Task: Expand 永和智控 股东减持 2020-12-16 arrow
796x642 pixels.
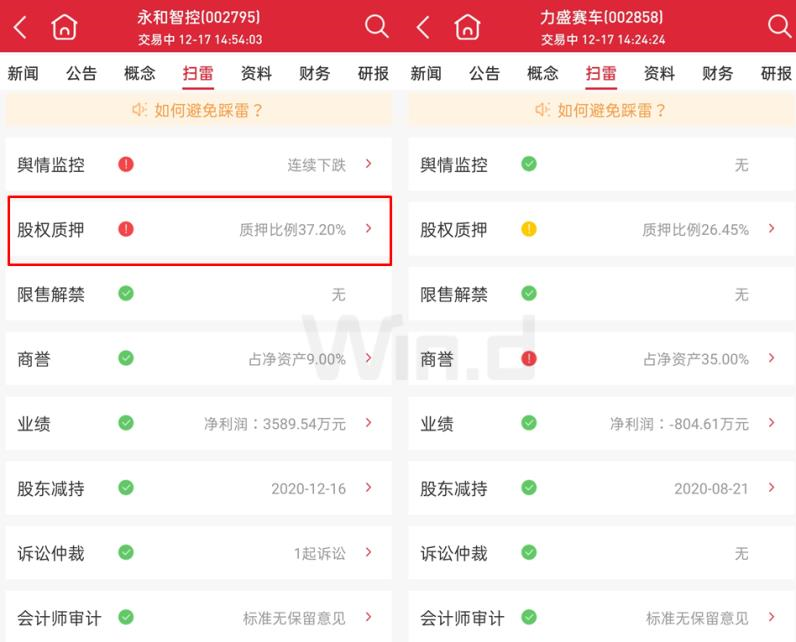Action: coord(369,487)
